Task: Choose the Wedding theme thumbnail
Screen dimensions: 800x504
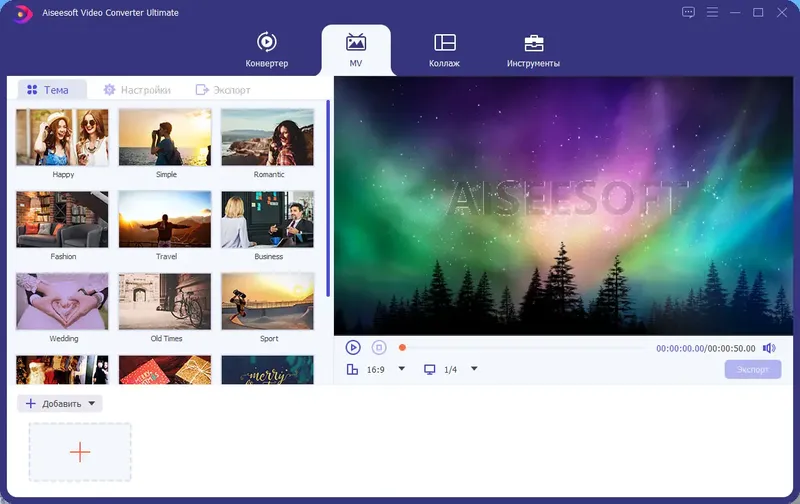Action: point(62,301)
